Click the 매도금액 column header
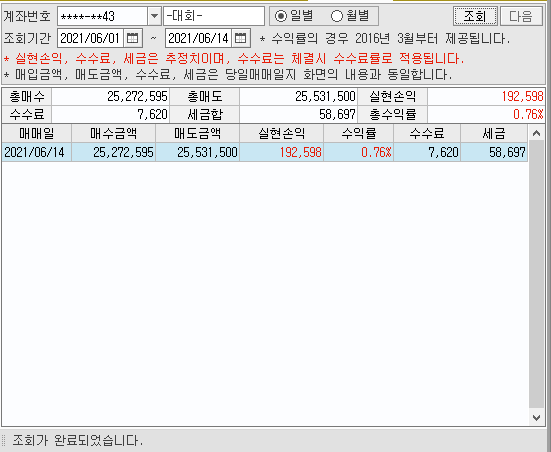551x452 pixels. (x=197, y=133)
